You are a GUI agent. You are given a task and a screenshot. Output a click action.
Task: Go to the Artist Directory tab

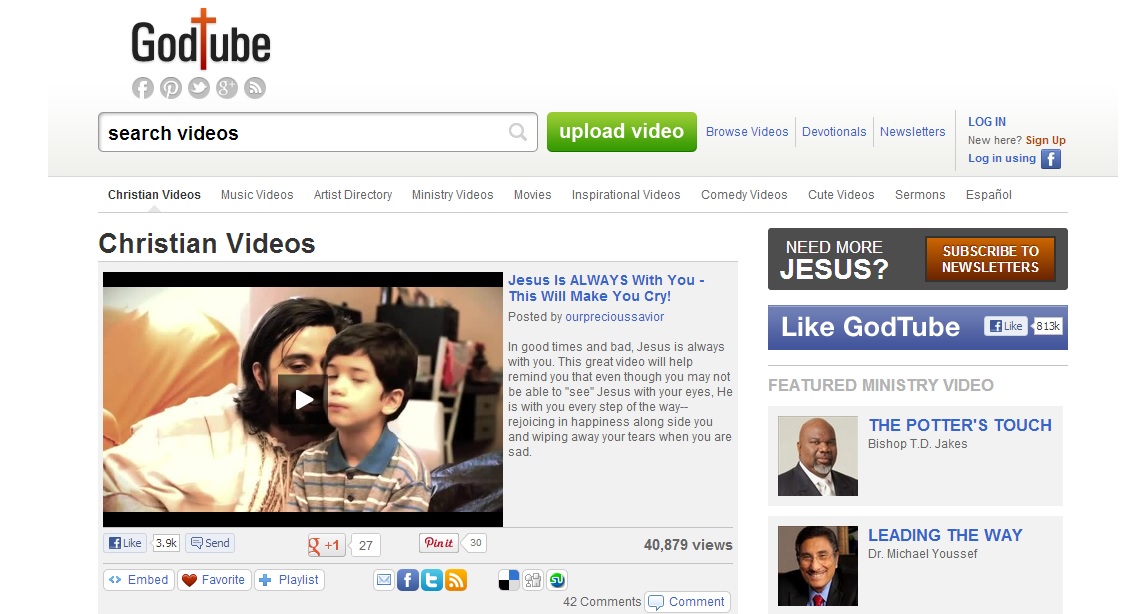[353, 195]
